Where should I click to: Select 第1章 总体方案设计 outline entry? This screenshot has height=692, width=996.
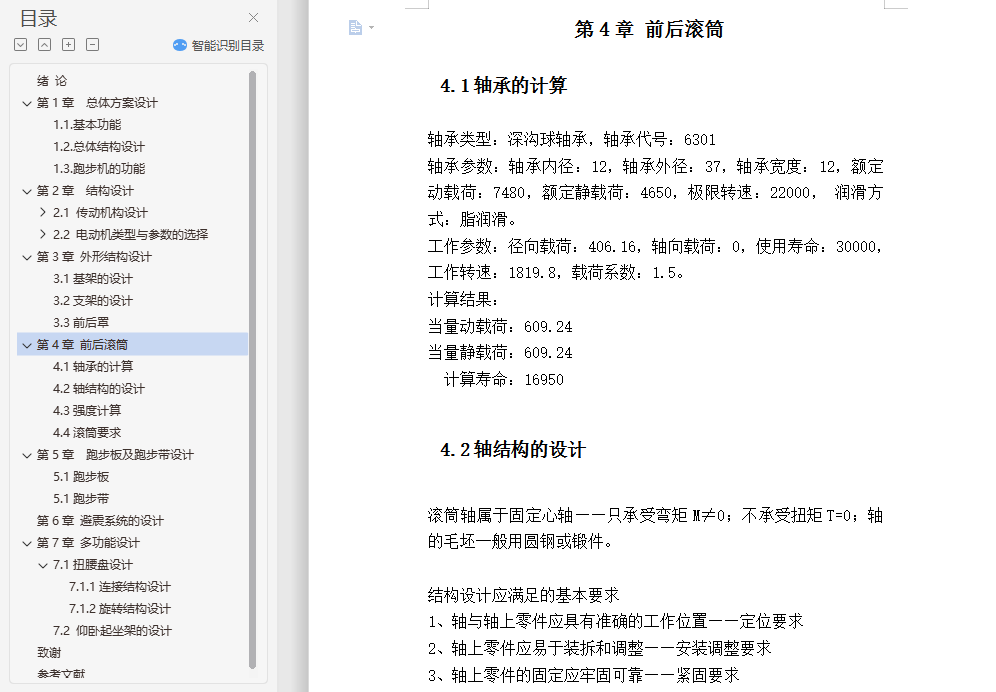point(97,103)
